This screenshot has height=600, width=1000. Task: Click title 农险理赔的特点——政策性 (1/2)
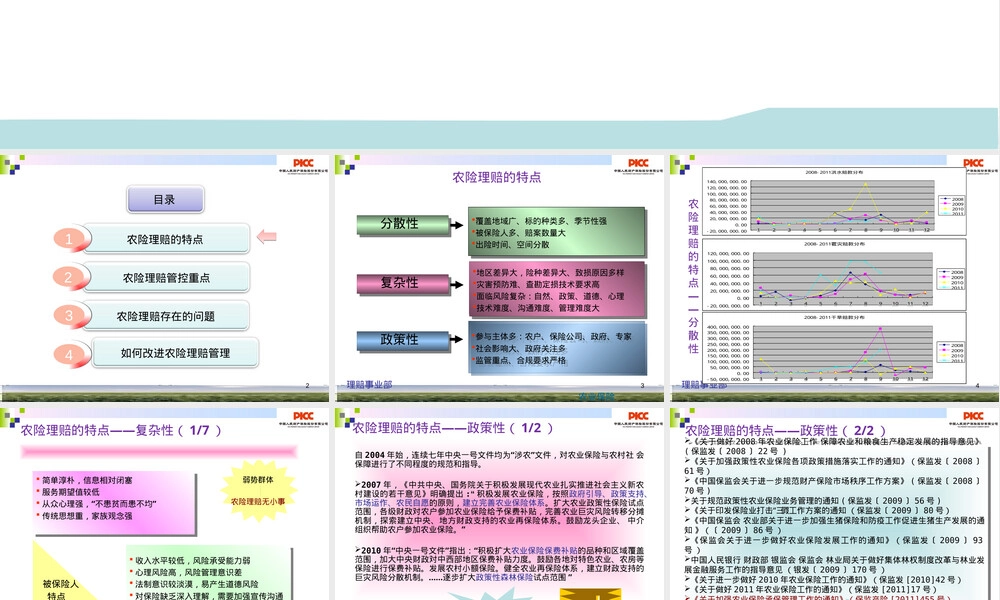[453, 428]
